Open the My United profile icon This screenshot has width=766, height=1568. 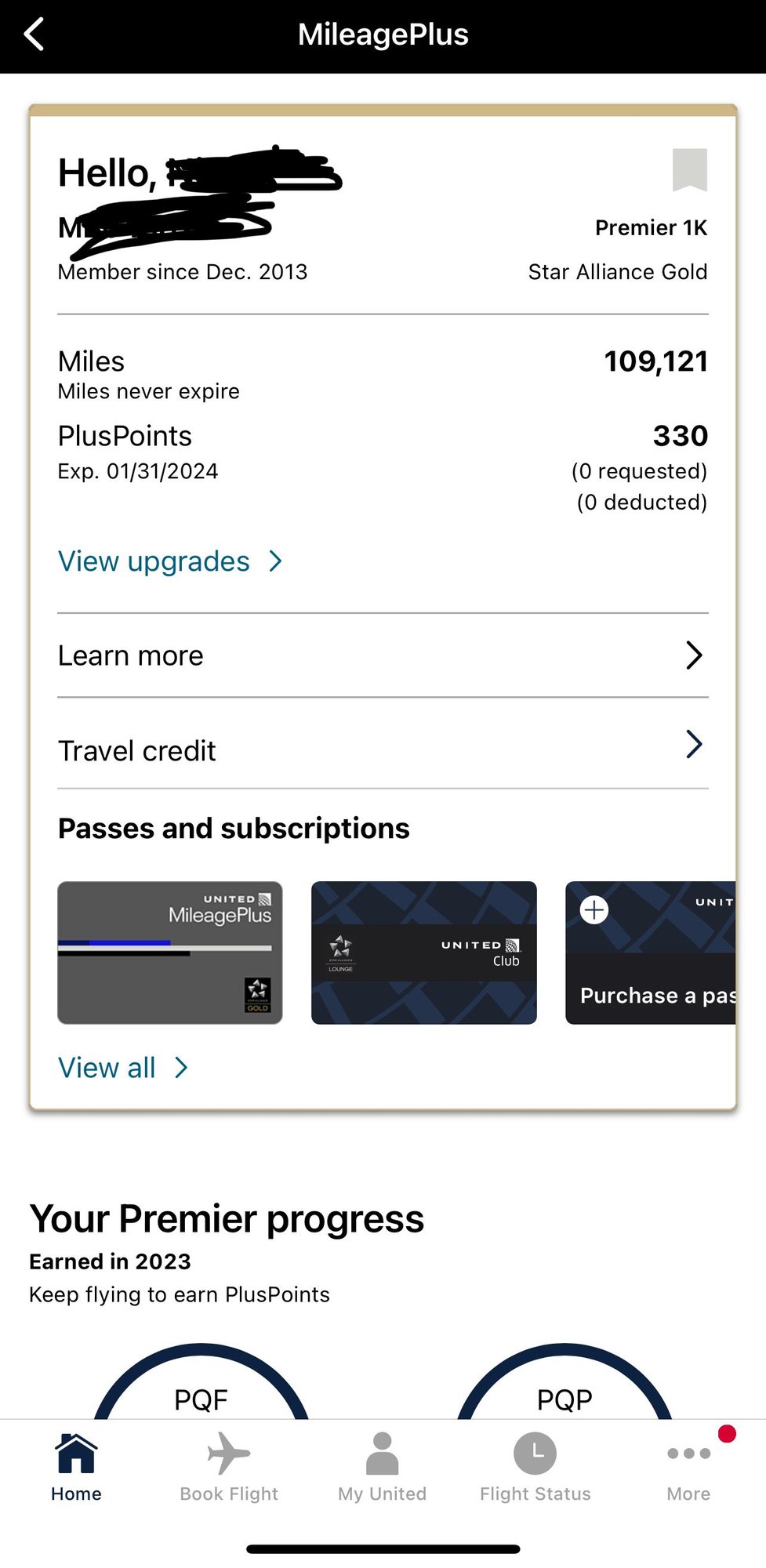[383, 1454]
